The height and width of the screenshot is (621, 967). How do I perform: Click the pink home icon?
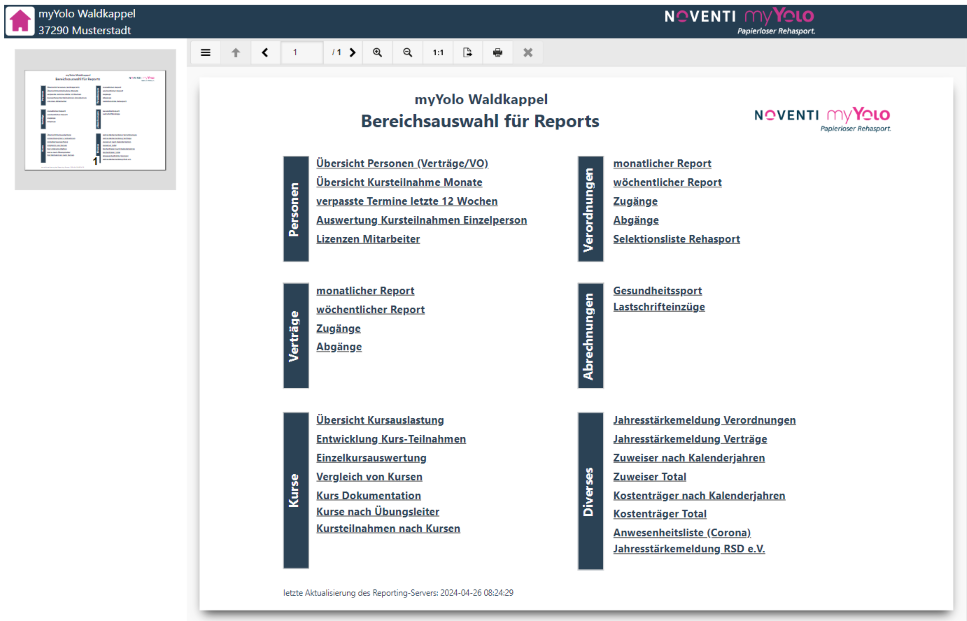coord(20,20)
